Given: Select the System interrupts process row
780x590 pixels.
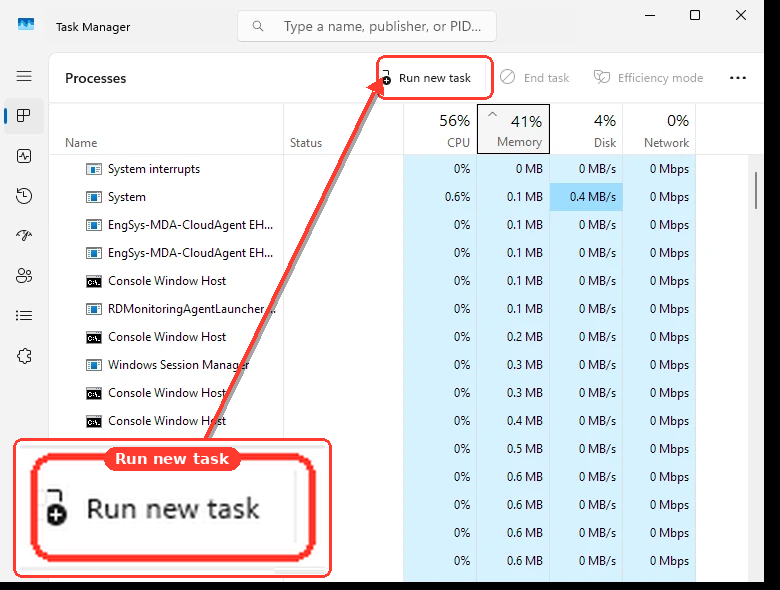Looking at the screenshot, I should point(372,169).
